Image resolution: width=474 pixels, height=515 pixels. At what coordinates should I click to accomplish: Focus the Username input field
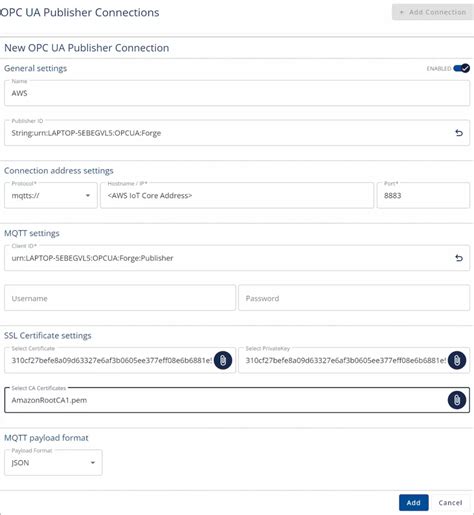120,298
